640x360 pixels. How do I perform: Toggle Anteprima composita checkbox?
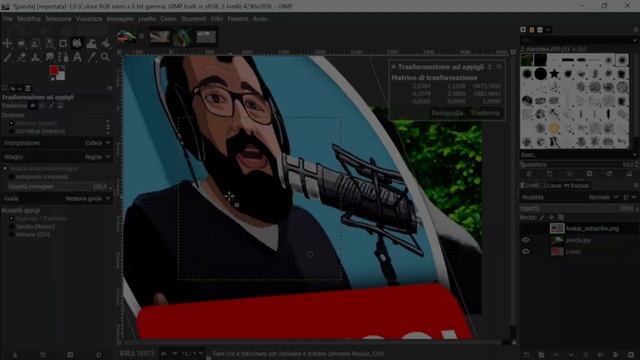(11, 177)
